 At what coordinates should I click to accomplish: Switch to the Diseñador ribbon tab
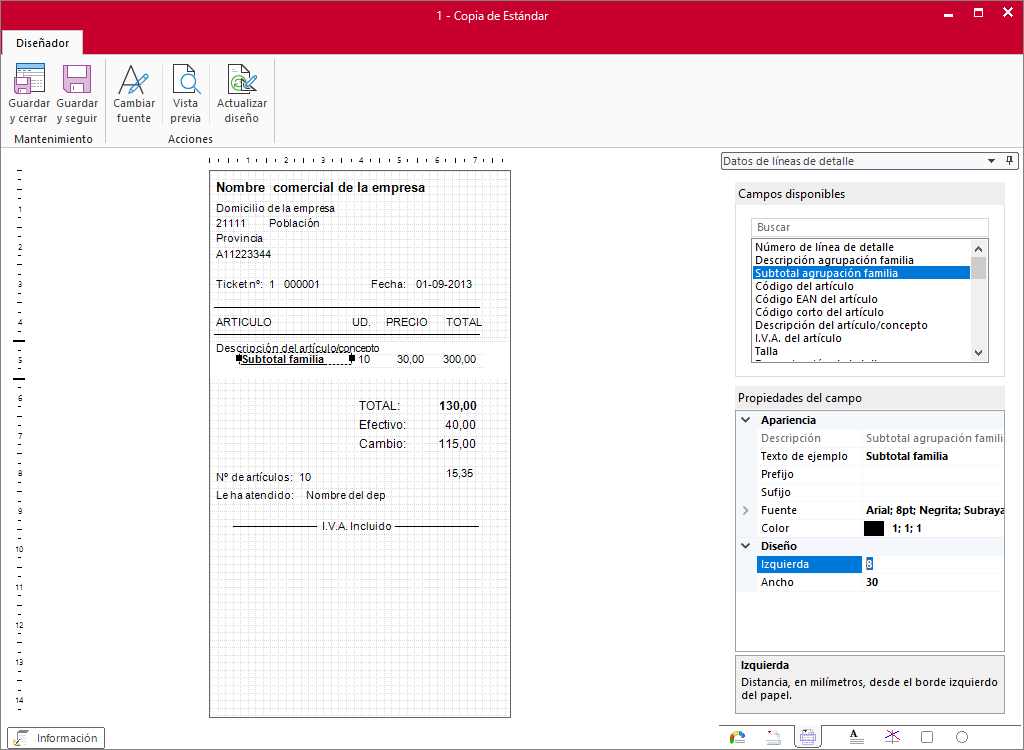click(42, 43)
